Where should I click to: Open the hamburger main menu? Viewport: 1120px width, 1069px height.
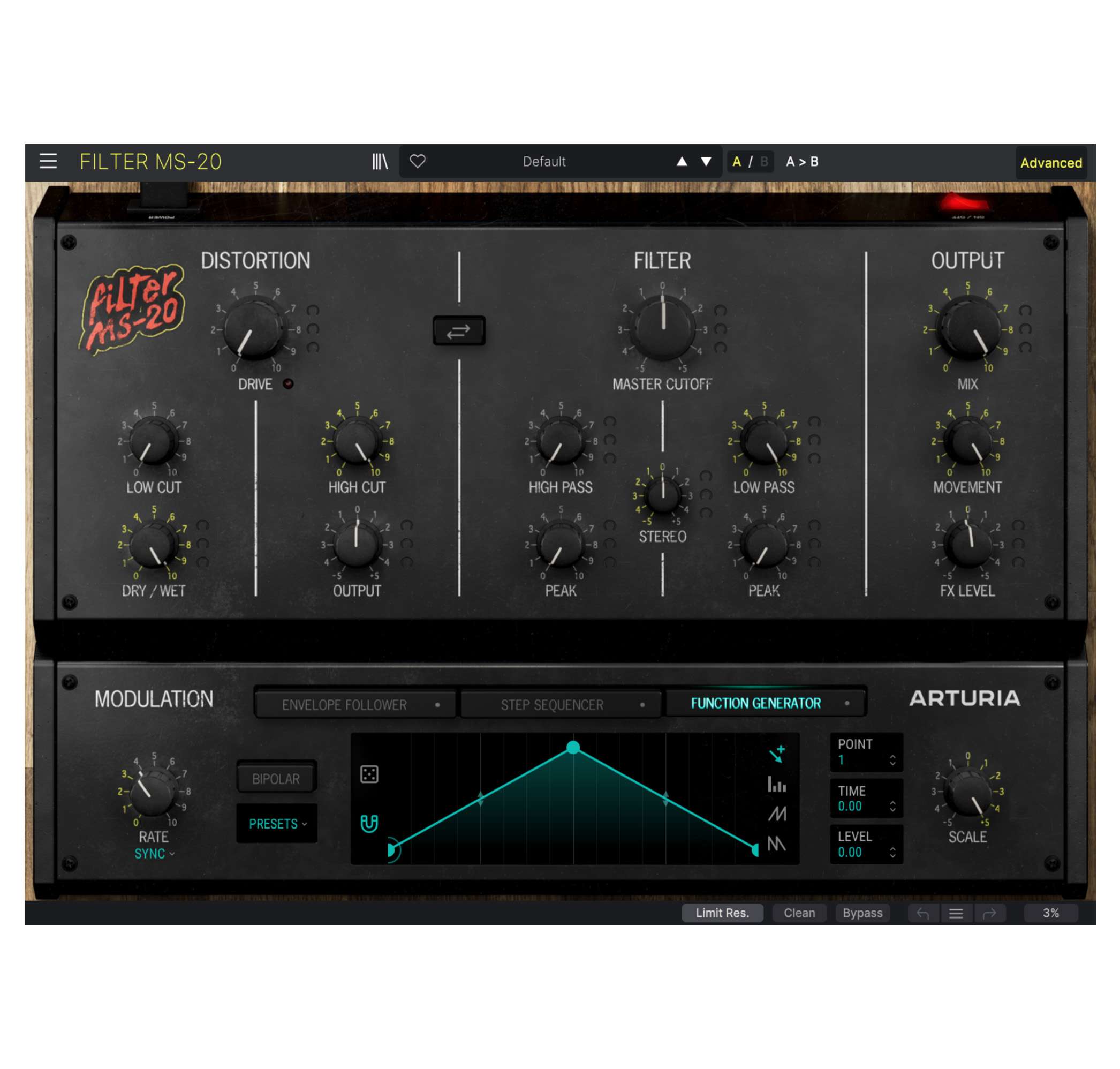pyautogui.click(x=48, y=161)
